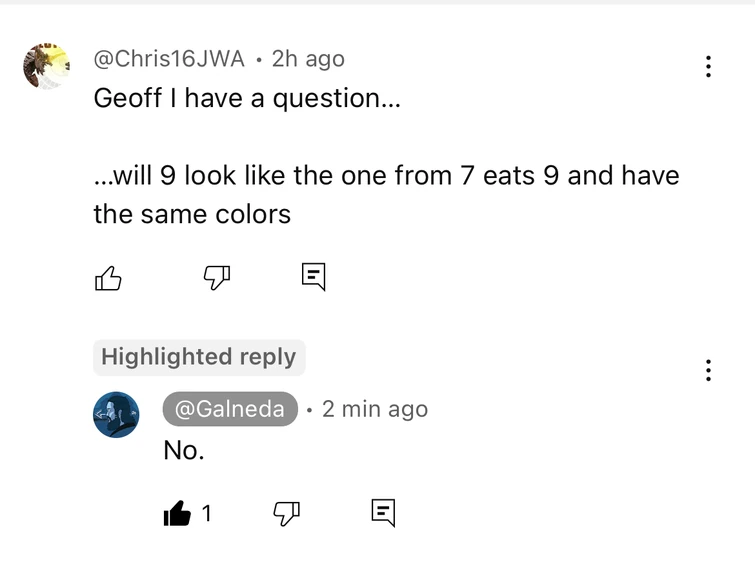Open the three-dot menu on Galneda's reply

pyautogui.click(x=708, y=370)
